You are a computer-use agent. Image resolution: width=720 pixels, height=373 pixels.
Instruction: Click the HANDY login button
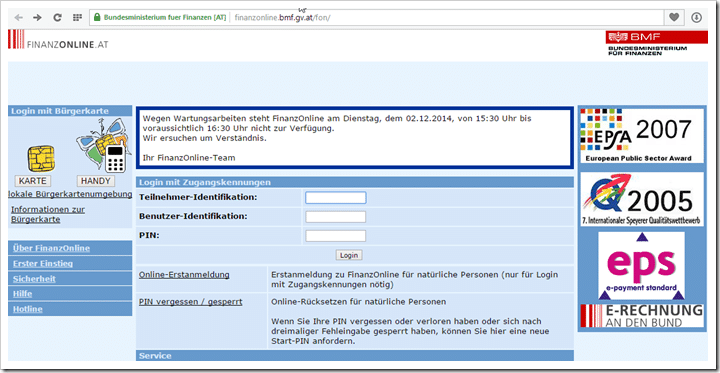point(96,181)
